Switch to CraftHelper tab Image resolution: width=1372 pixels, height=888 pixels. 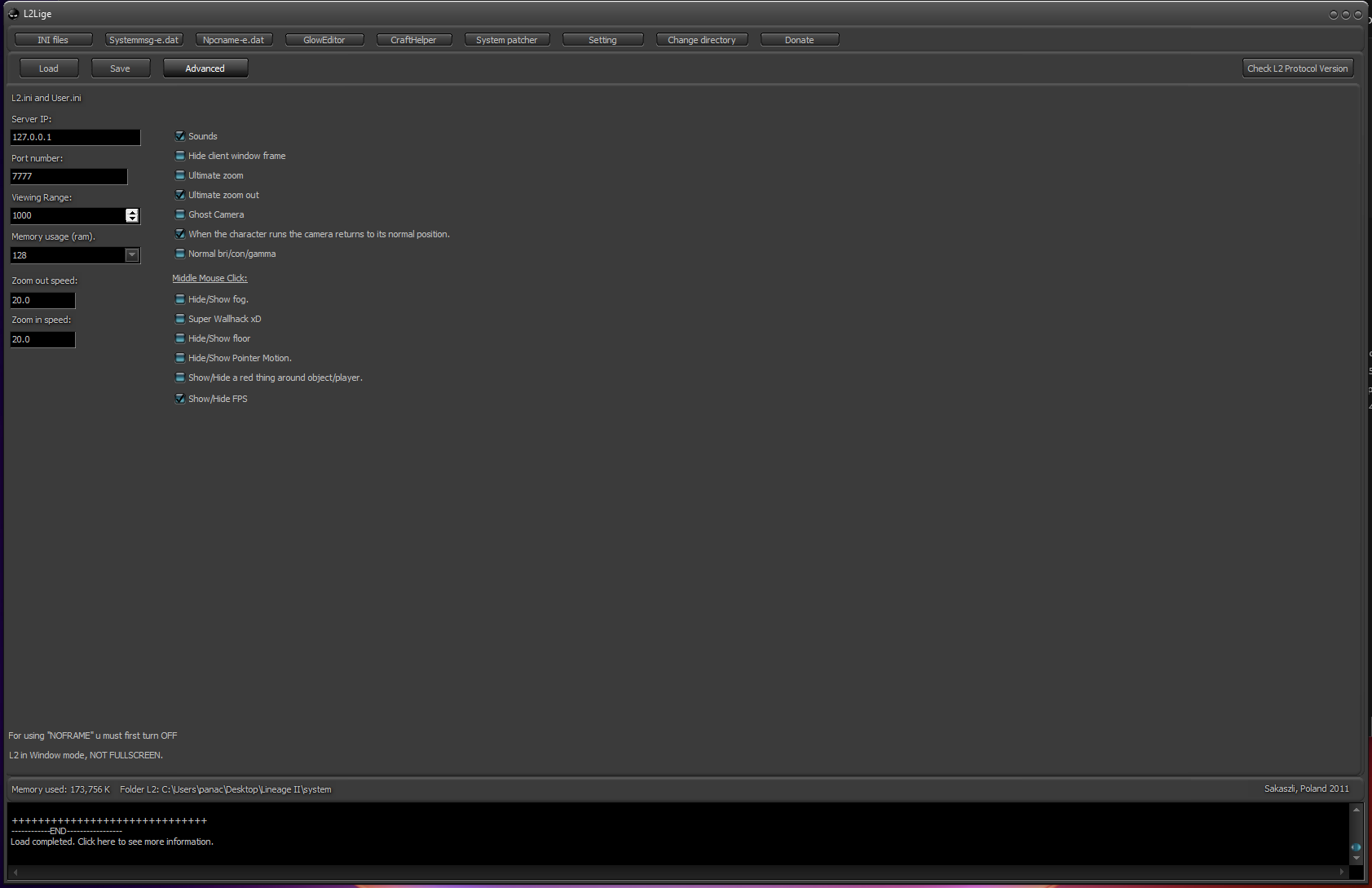click(413, 40)
